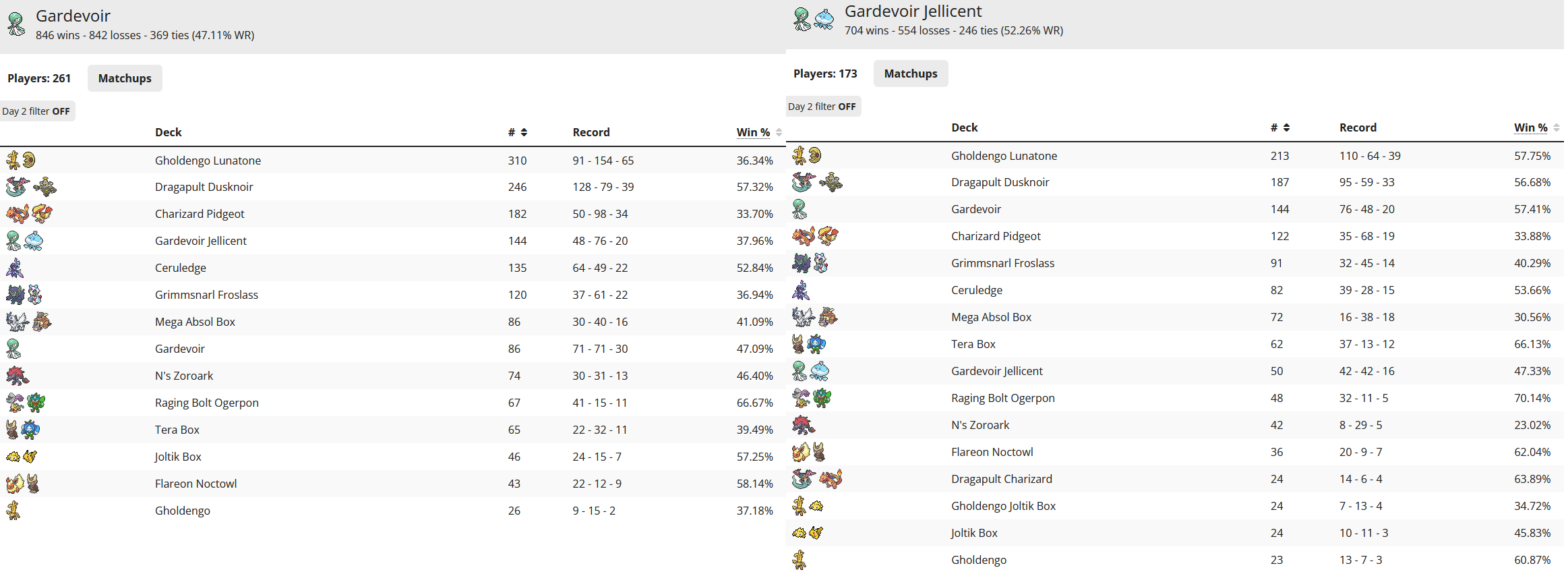The height and width of the screenshot is (572, 1568).
Task: Click the Gardevoir icon in left header
Action: pos(16,24)
